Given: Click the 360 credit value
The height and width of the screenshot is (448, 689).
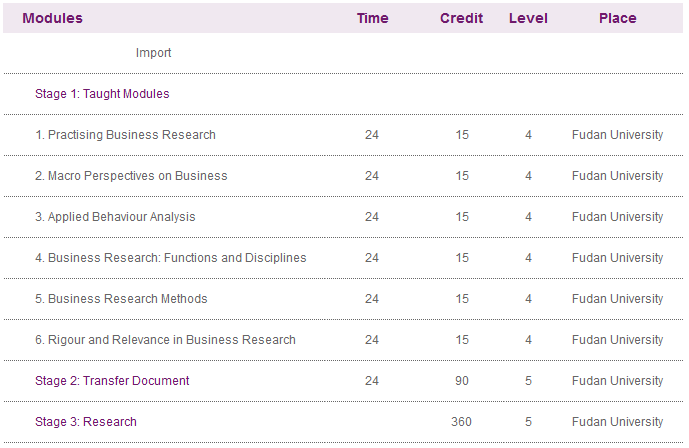Looking at the screenshot, I should coord(461,422).
